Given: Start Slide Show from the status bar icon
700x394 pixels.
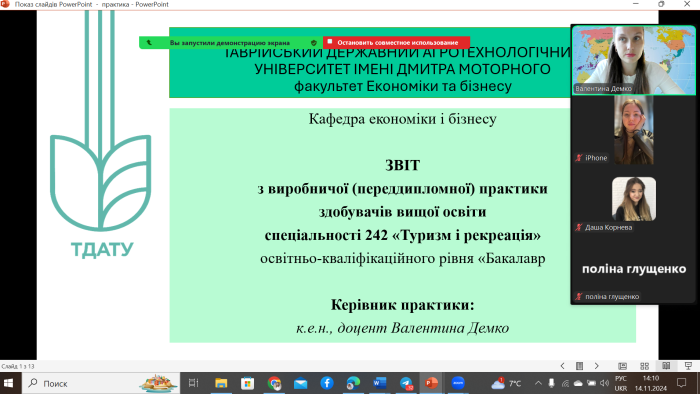Looking at the screenshot, I should (x=688, y=366).
